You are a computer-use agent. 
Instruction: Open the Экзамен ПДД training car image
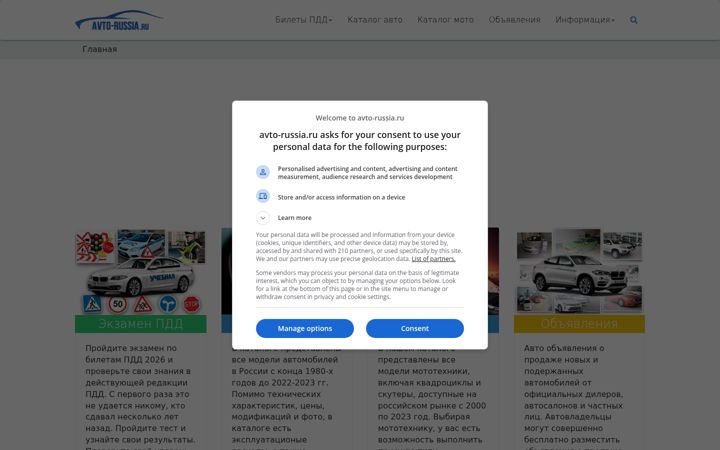[x=141, y=272]
